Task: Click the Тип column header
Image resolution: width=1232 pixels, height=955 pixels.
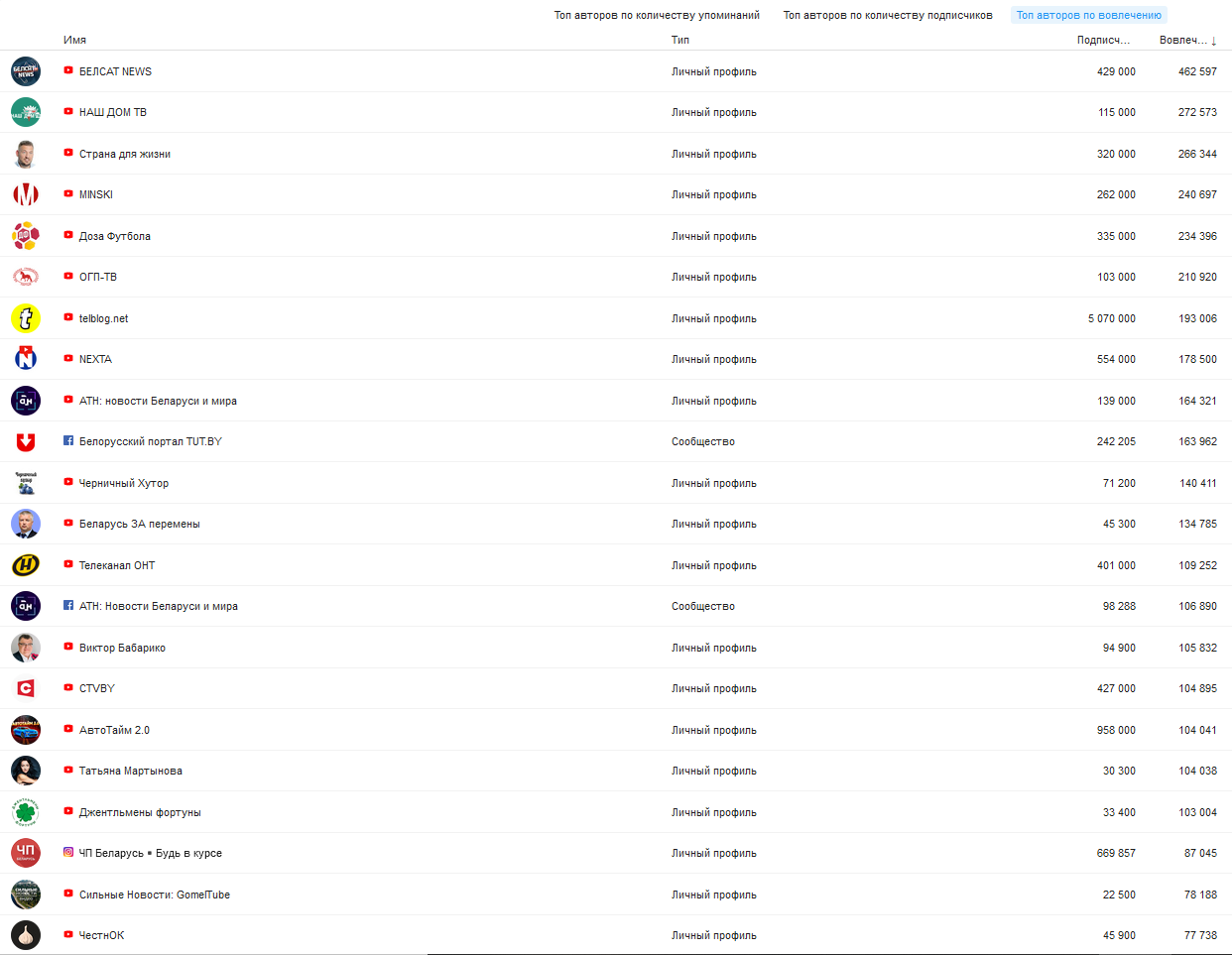Action: [680, 41]
